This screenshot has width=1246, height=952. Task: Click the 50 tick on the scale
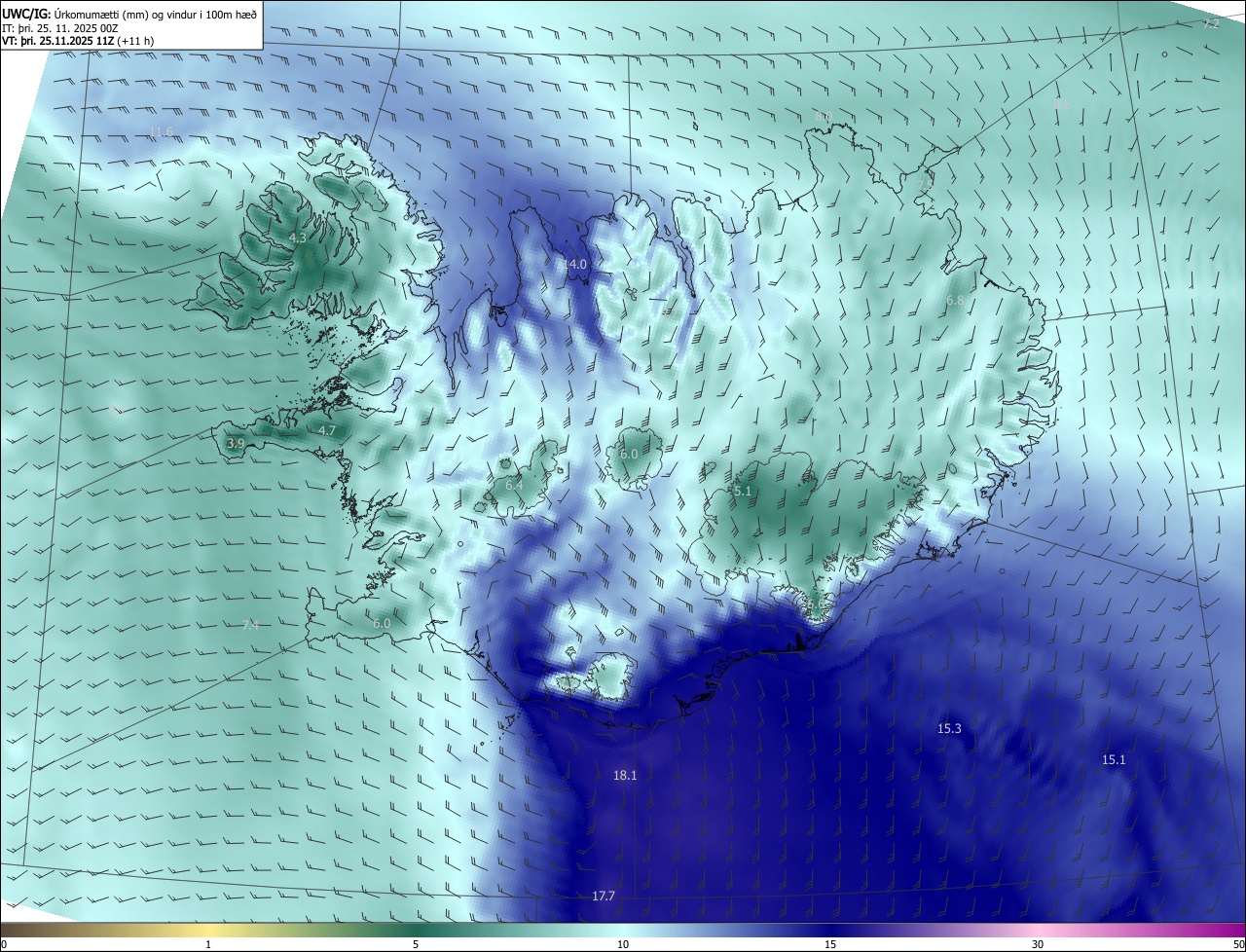click(x=1238, y=945)
